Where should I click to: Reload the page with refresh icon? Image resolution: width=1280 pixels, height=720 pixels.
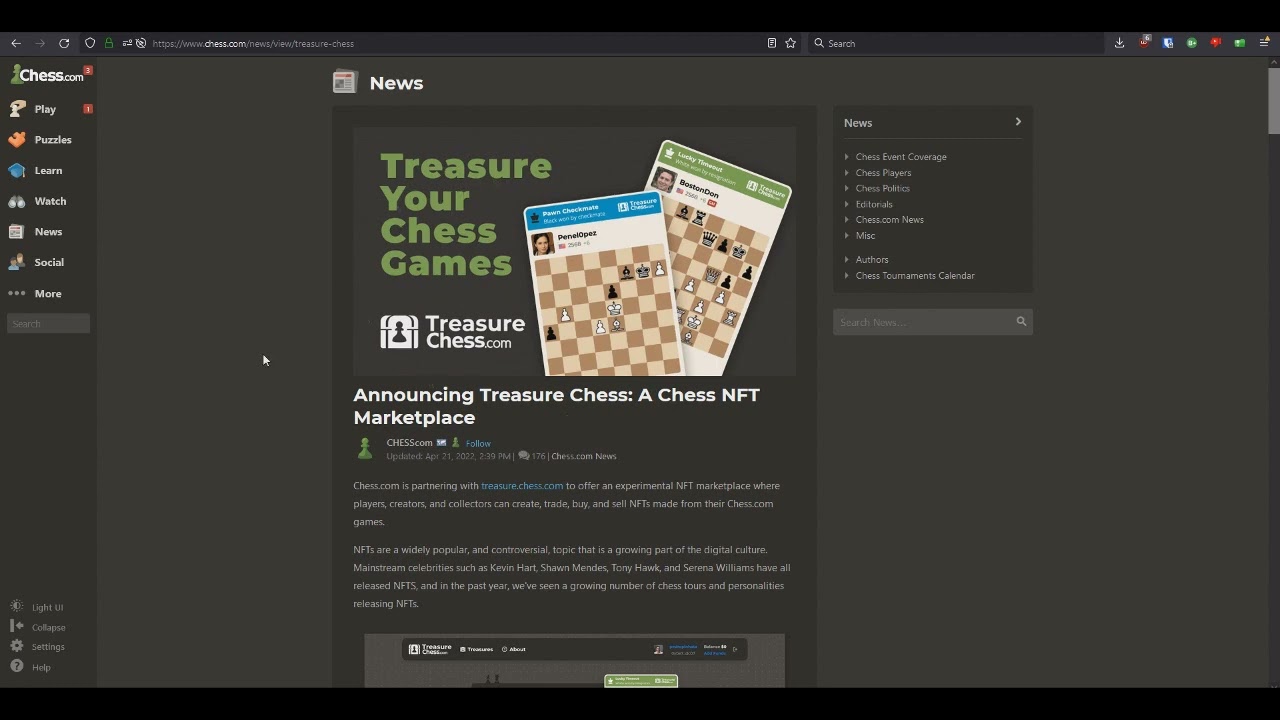click(x=64, y=43)
